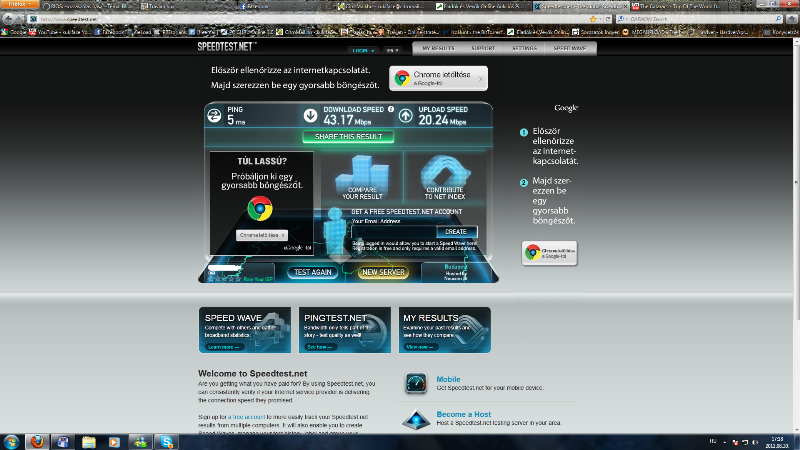Open the Windows Live Messenger taskbar icon
Image resolution: width=800 pixels, height=450 pixels.
(x=140, y=442)
